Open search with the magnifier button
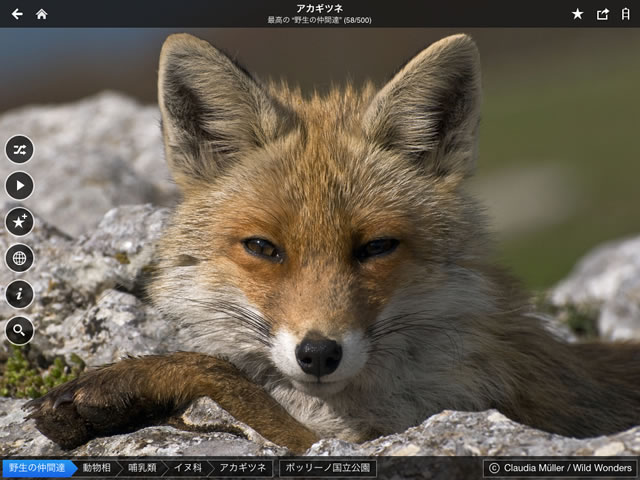 tap(20, 330)
